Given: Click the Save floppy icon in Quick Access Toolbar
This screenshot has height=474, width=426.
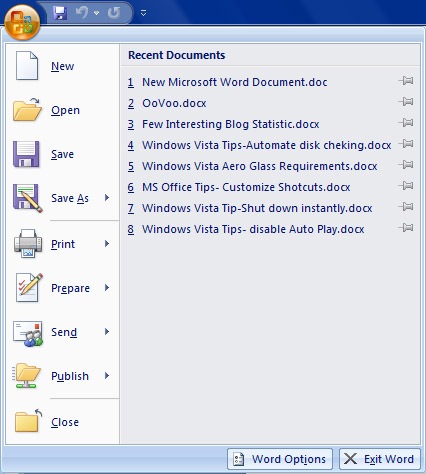Looking at the screenshot, I should (60, 13).
